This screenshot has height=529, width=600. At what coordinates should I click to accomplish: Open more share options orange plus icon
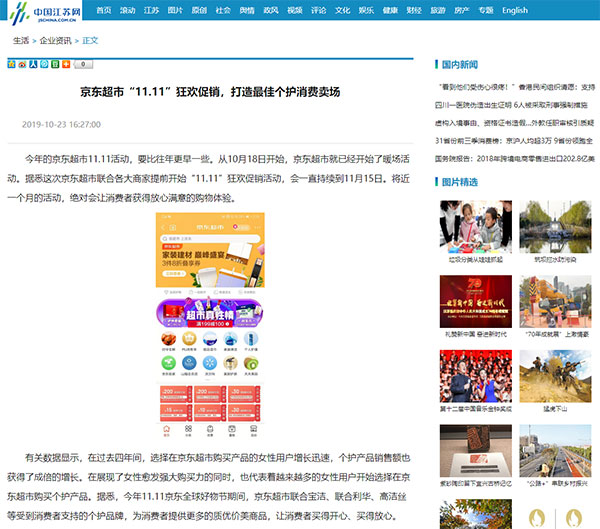click(66, 64)
